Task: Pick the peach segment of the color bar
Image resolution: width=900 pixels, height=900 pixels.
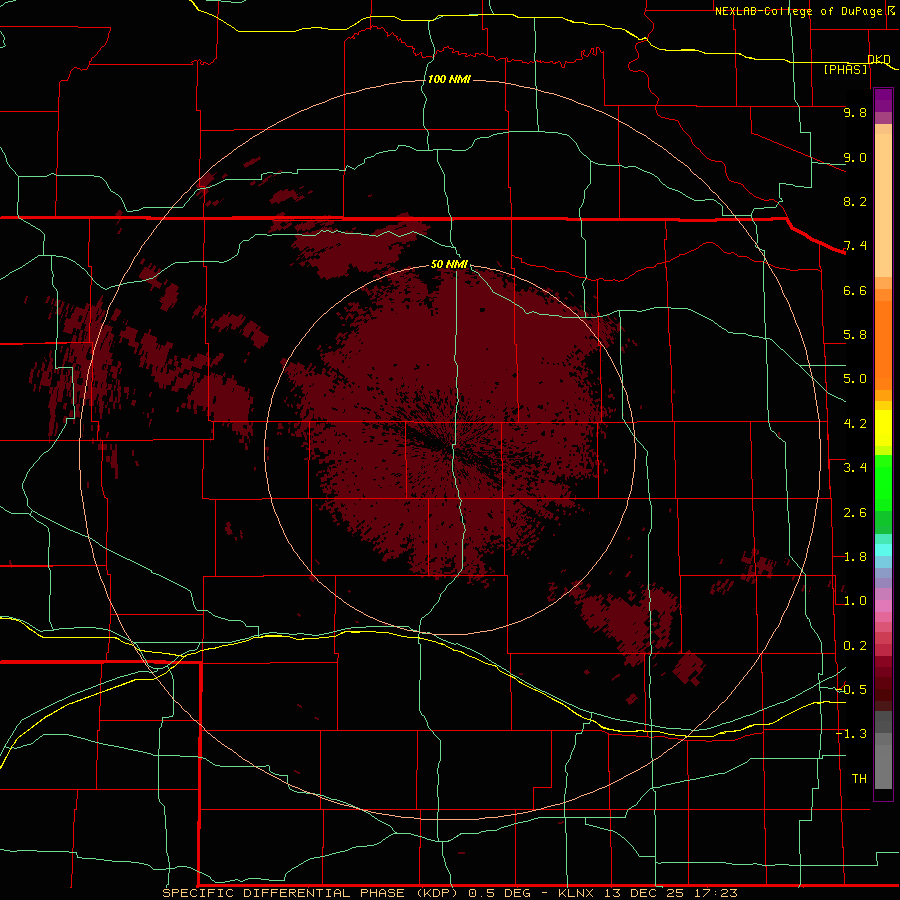Action: click(x=883, y=205)
